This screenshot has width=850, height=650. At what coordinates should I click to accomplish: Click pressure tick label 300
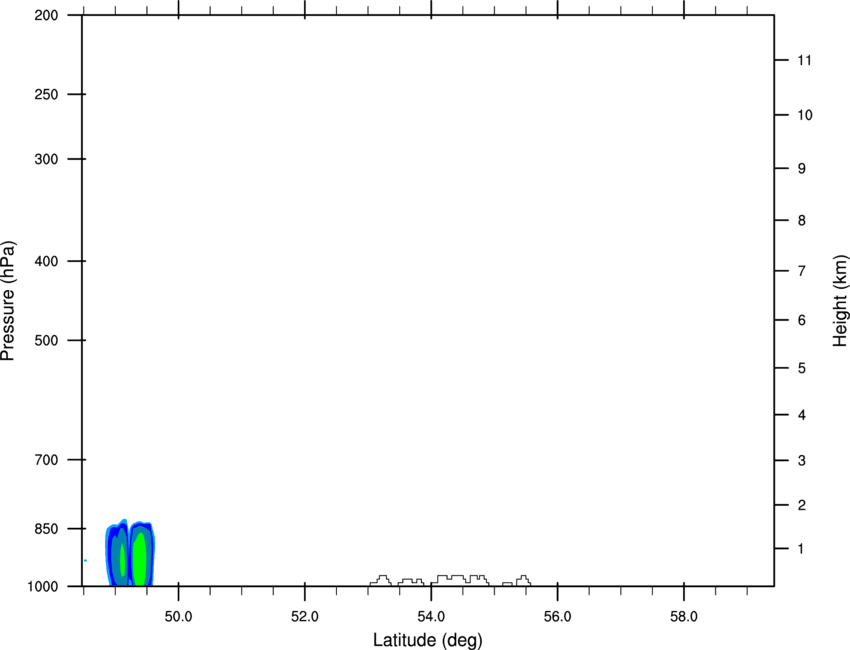point(46,159)
